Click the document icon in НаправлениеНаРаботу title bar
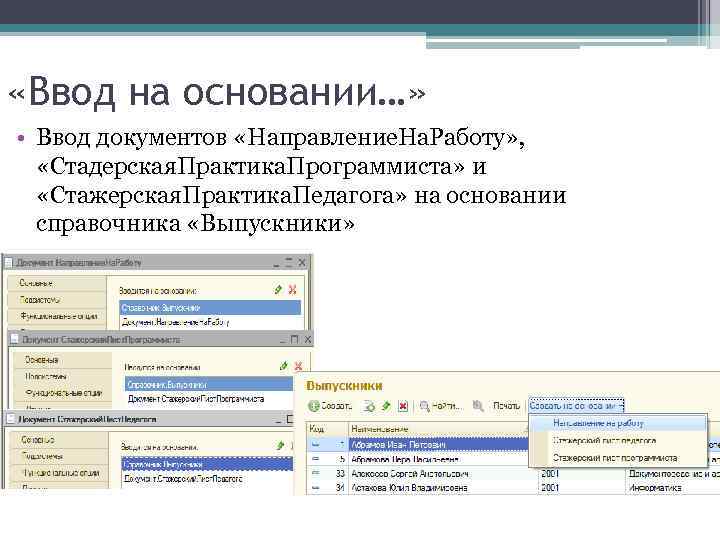 click(x=9, y=263)
